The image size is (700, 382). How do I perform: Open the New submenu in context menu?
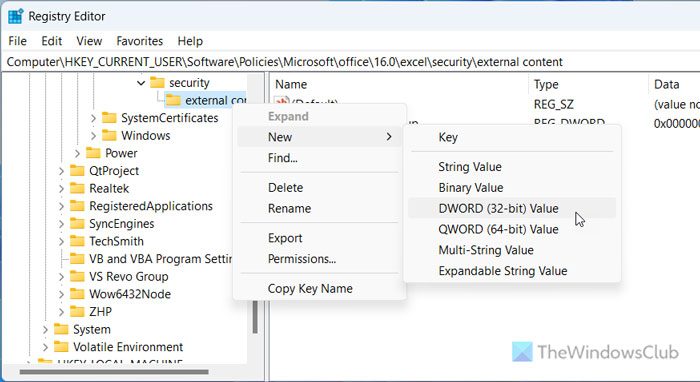(x=319, y=137)
